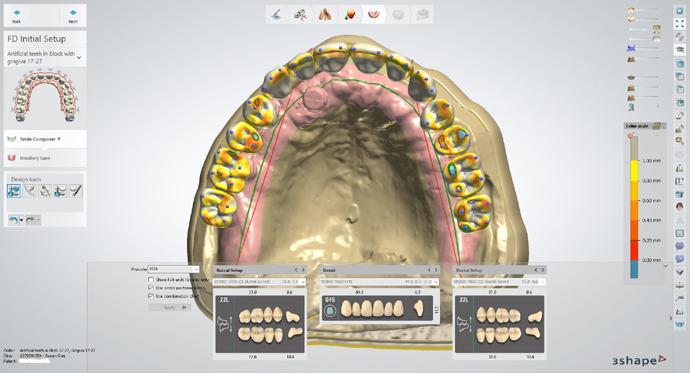Click the undo arrow icon
This screenshot has width=690, height=373.
coord(14,219)
